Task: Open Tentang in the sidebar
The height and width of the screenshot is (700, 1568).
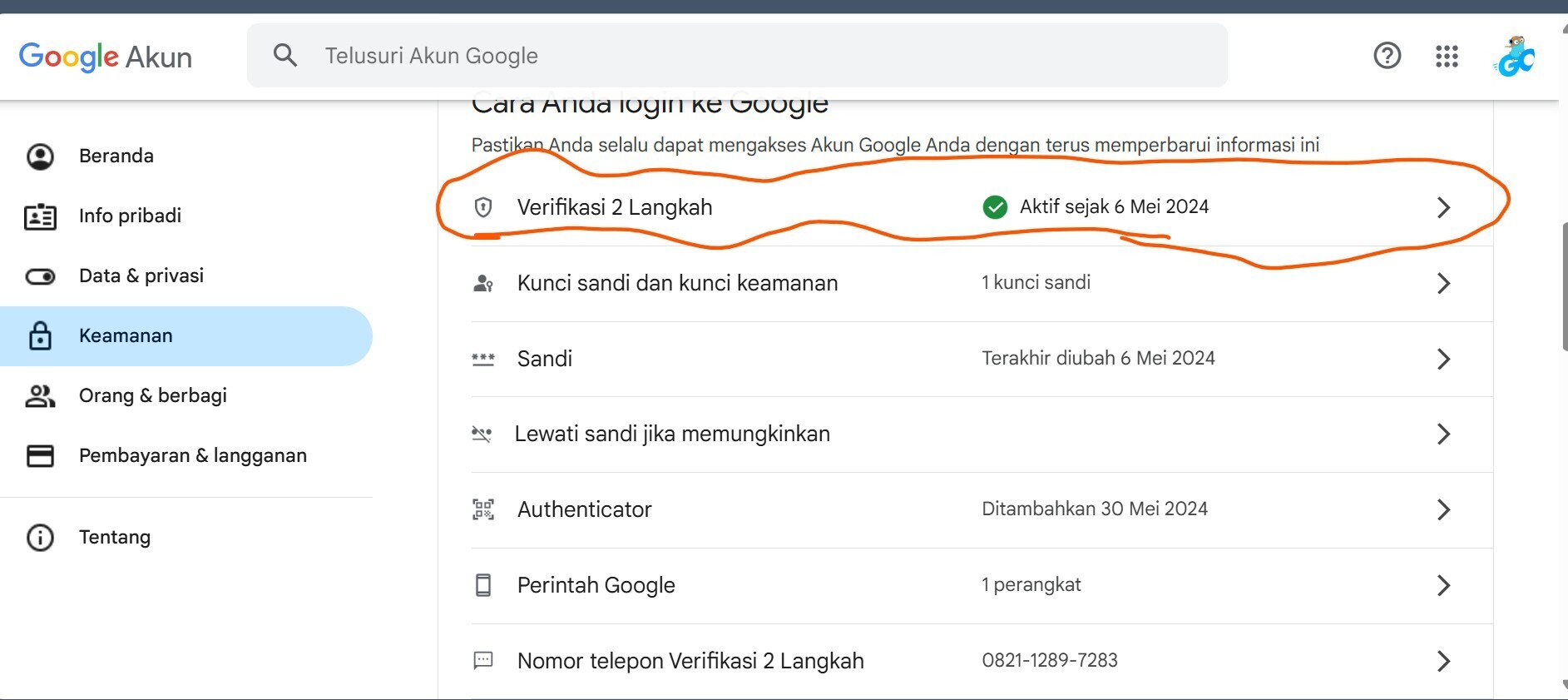Action: [x=186, y=538]
